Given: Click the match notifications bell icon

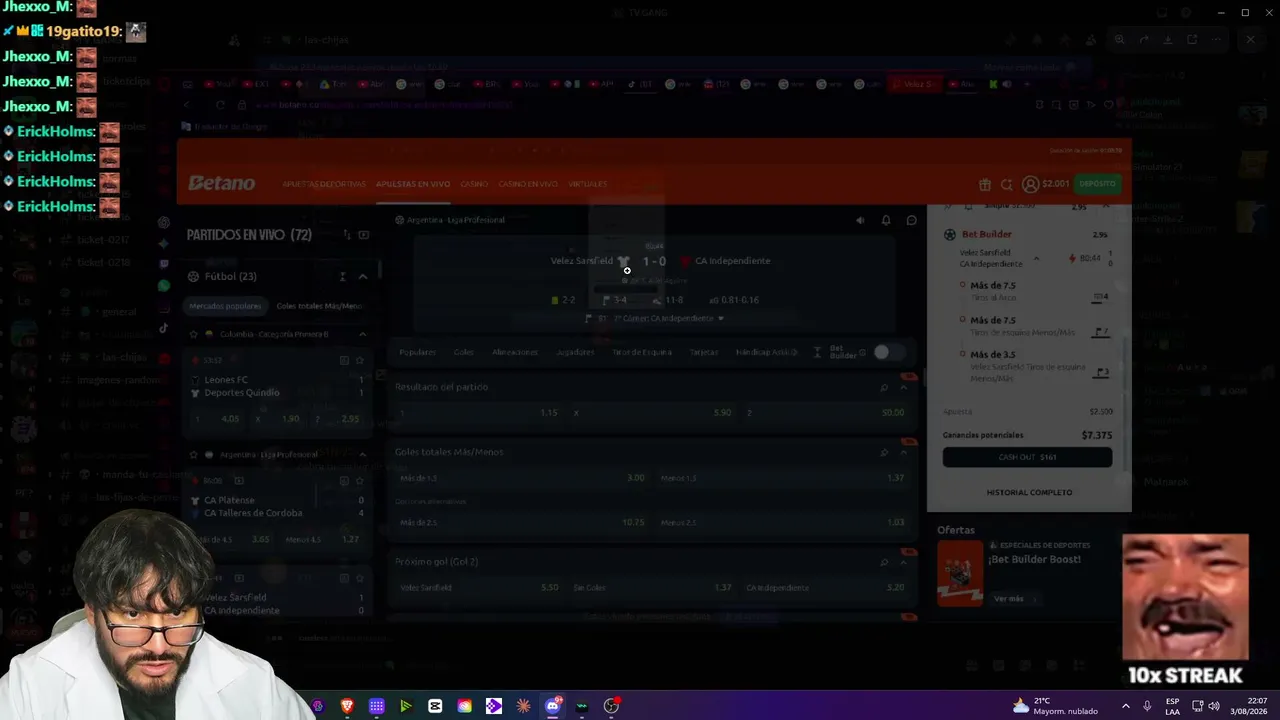Looking at the screenshot, I should (x=886, y=220).
